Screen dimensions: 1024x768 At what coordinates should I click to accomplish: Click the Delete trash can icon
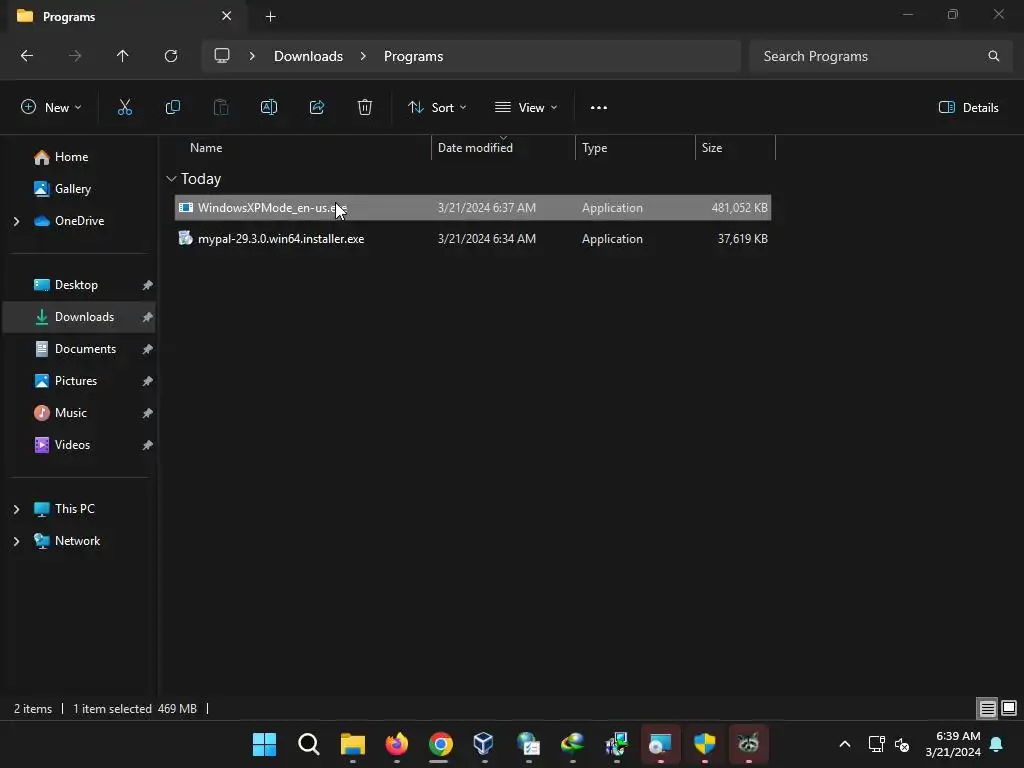pyautogui.click(x=365, y=108)
